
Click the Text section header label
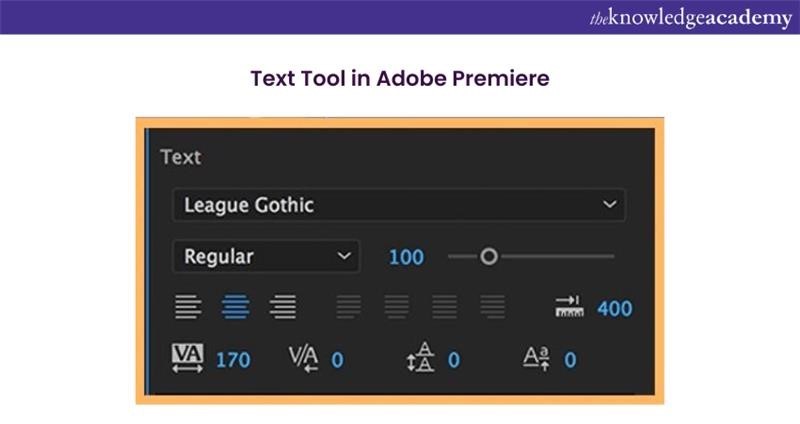[180, 157]
